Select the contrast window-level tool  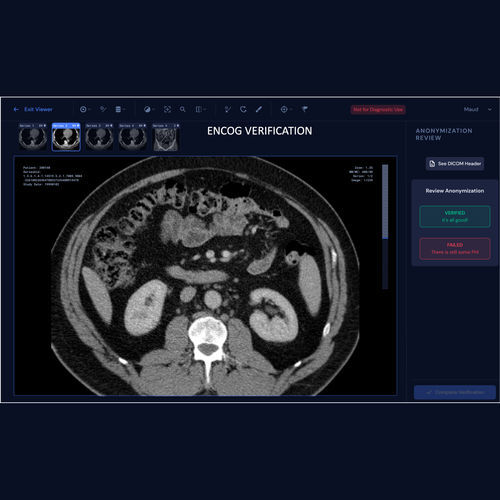[147, 109]
